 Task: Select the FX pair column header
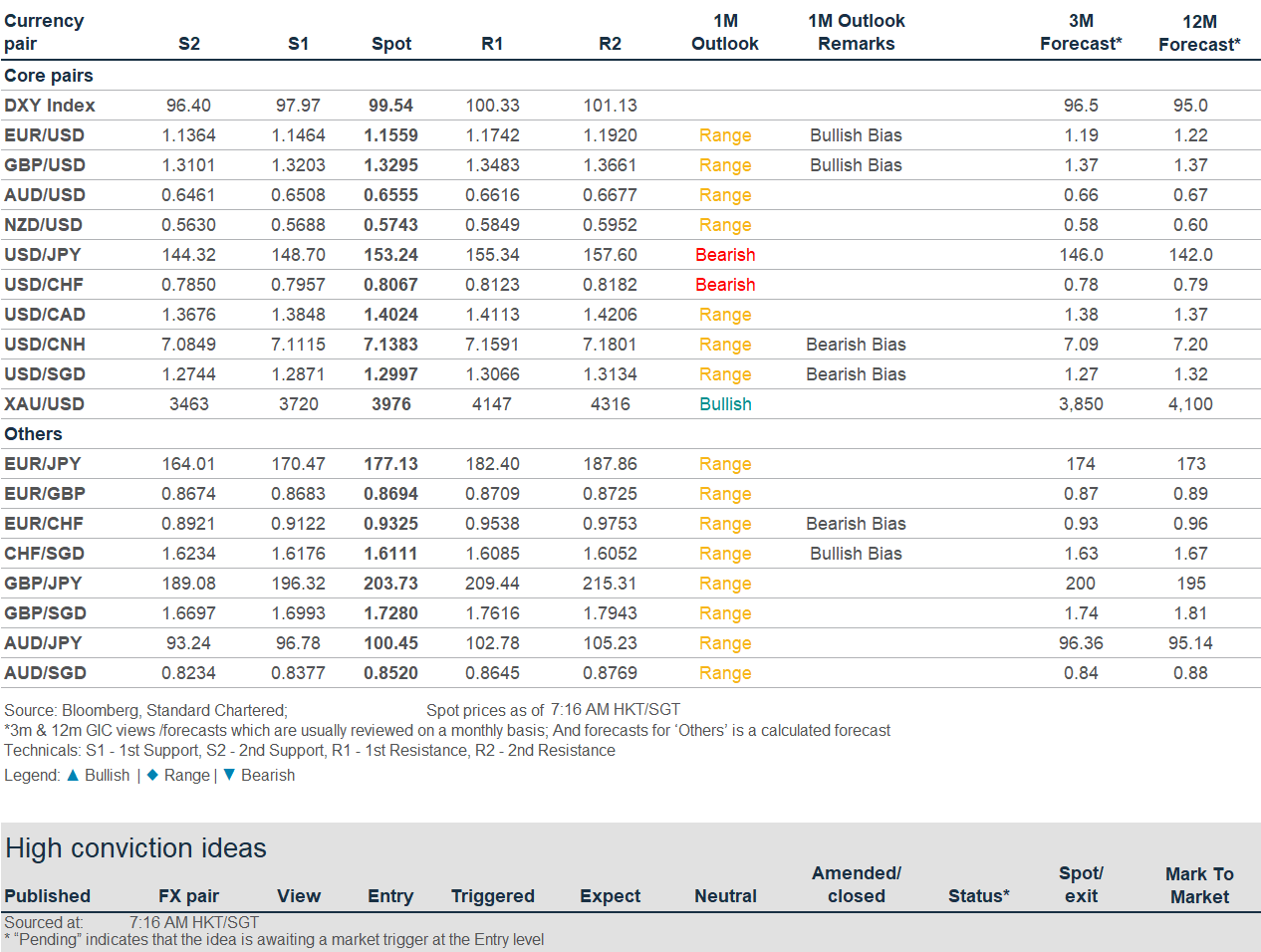pyautogui.click(x=188, y=896)
